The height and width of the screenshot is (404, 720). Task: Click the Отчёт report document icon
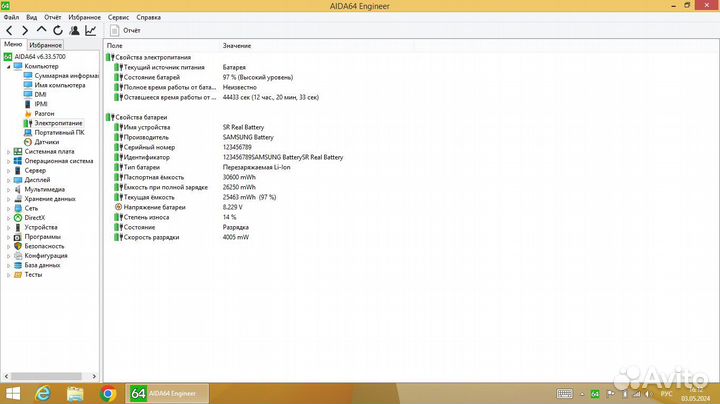[114, 31]
